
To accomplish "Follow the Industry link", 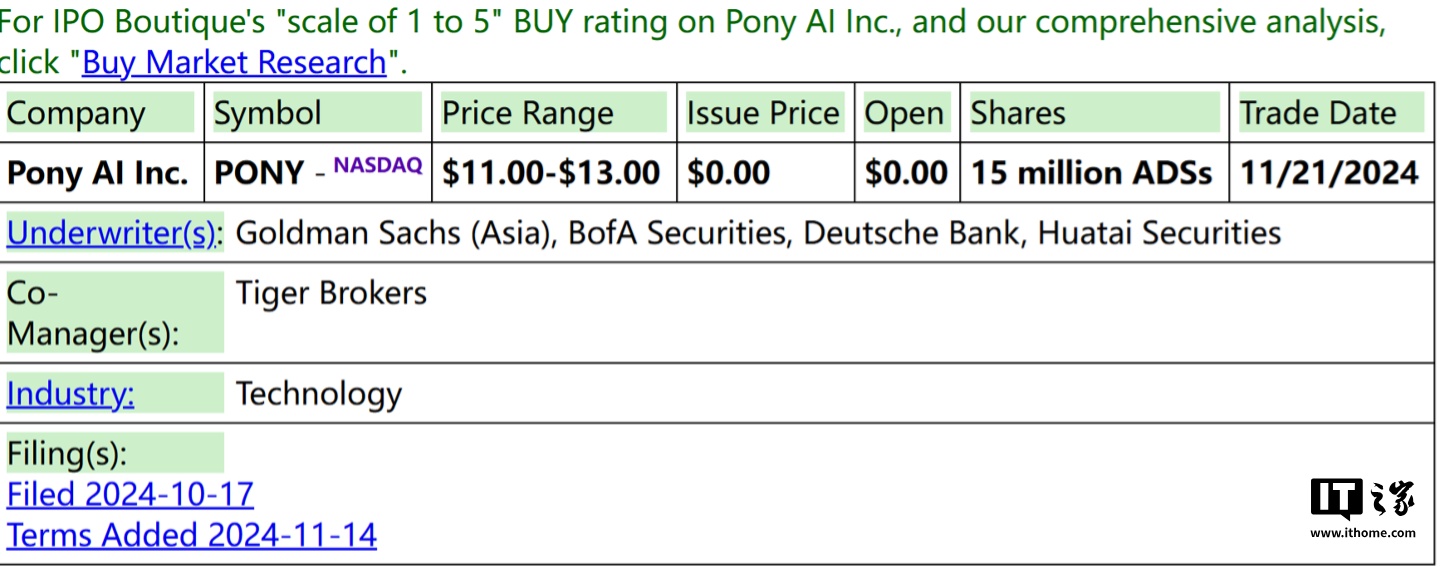I will pyautogui.click(x=70, y=393).
